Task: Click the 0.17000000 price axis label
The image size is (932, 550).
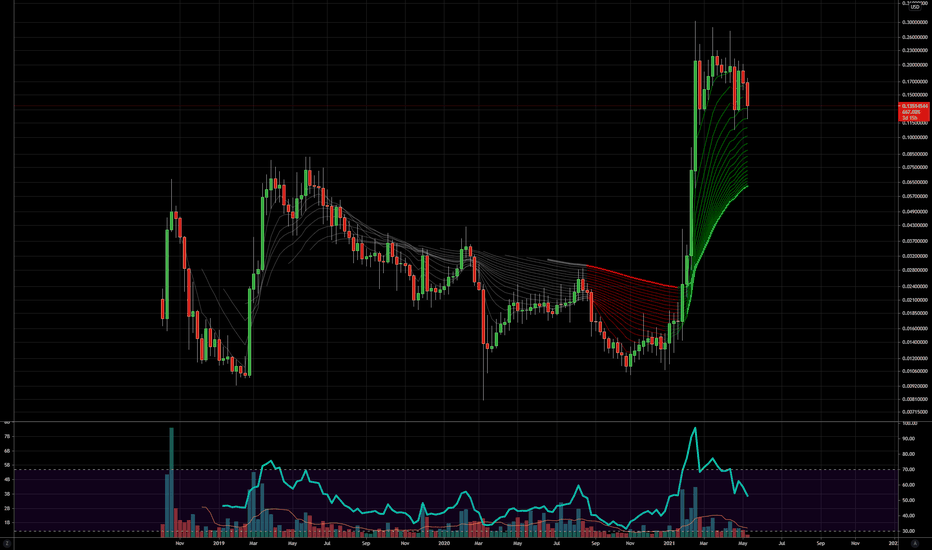Action: (915, 81)
